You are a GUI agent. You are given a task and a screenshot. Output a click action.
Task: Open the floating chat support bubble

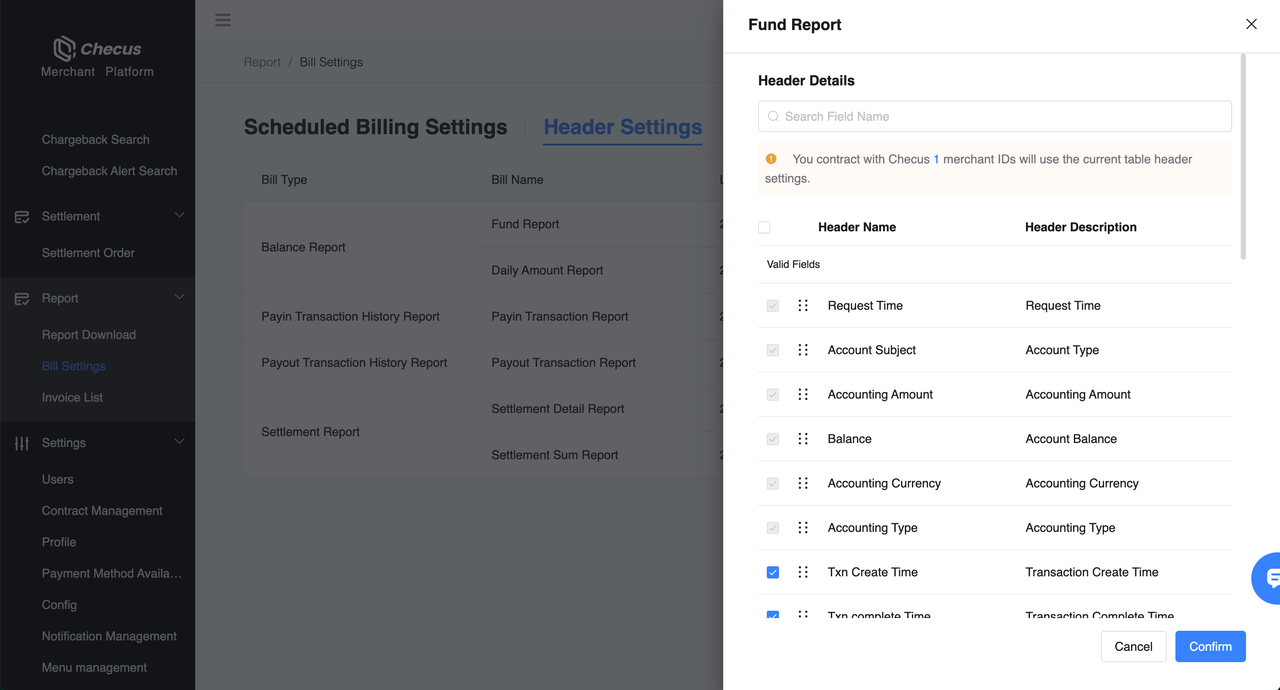click(1270, 577)
